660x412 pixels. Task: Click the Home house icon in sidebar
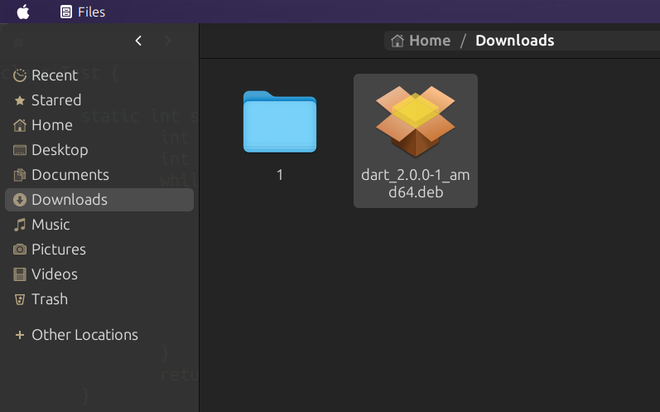pos(19,126)
